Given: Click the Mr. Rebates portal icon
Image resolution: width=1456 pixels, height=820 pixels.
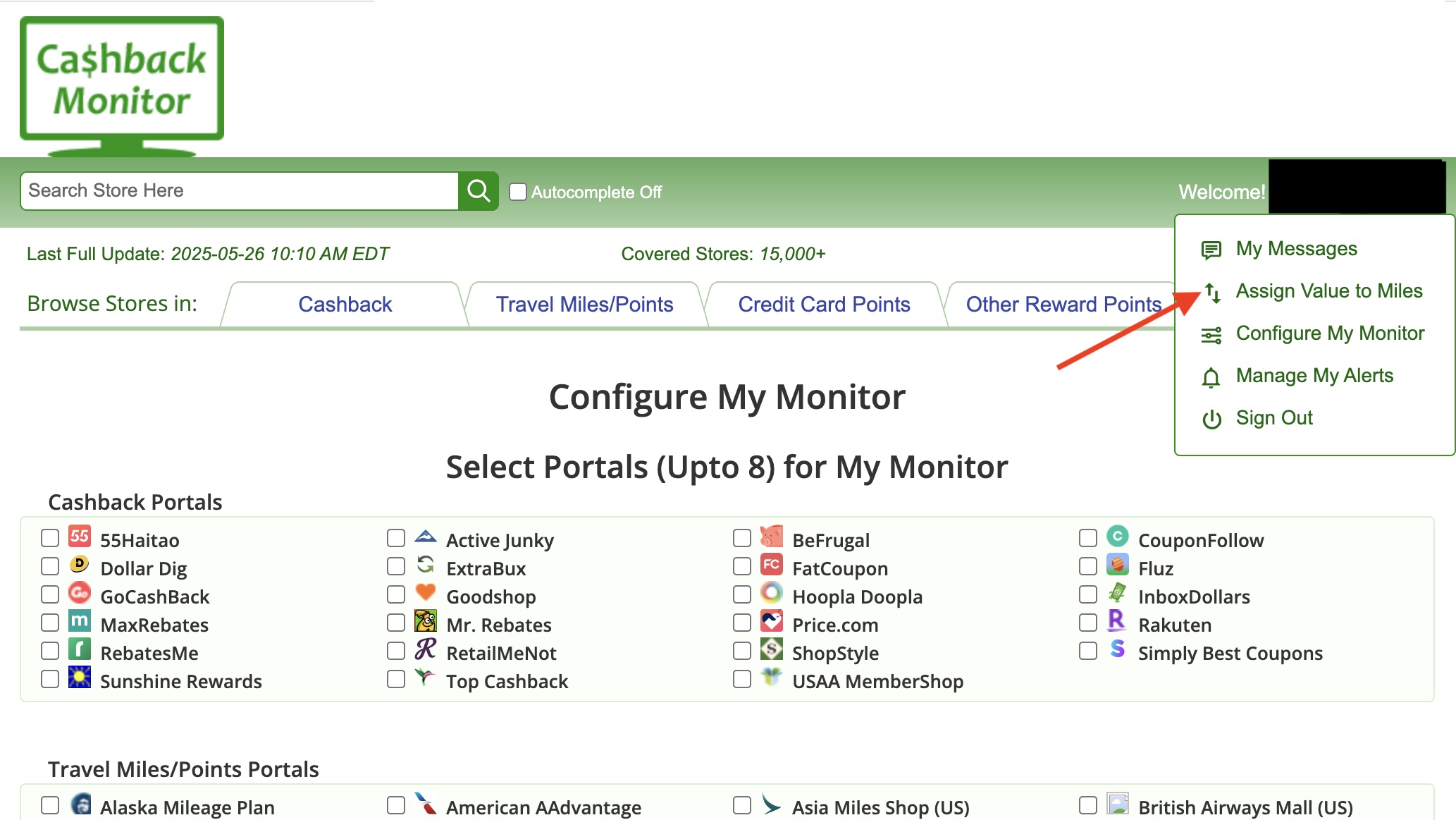Looking at the screenshot, I should pos(426,621).
